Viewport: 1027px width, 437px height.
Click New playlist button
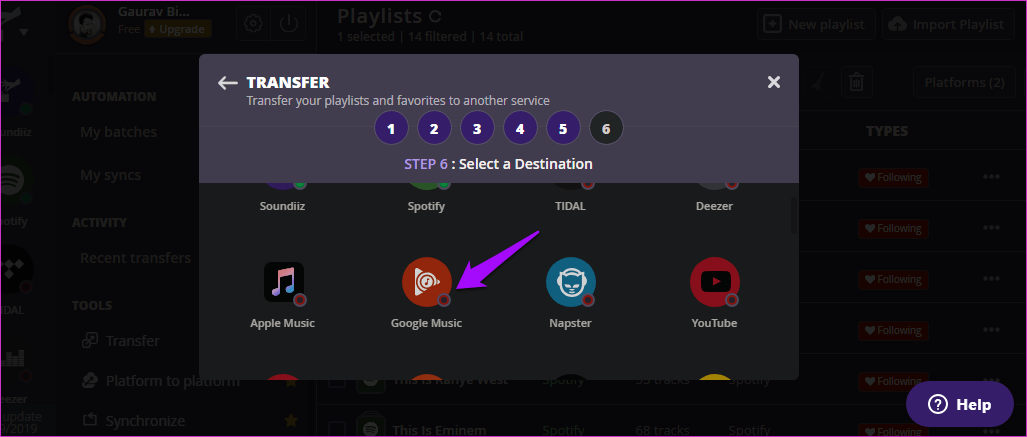tap(815, 25)
